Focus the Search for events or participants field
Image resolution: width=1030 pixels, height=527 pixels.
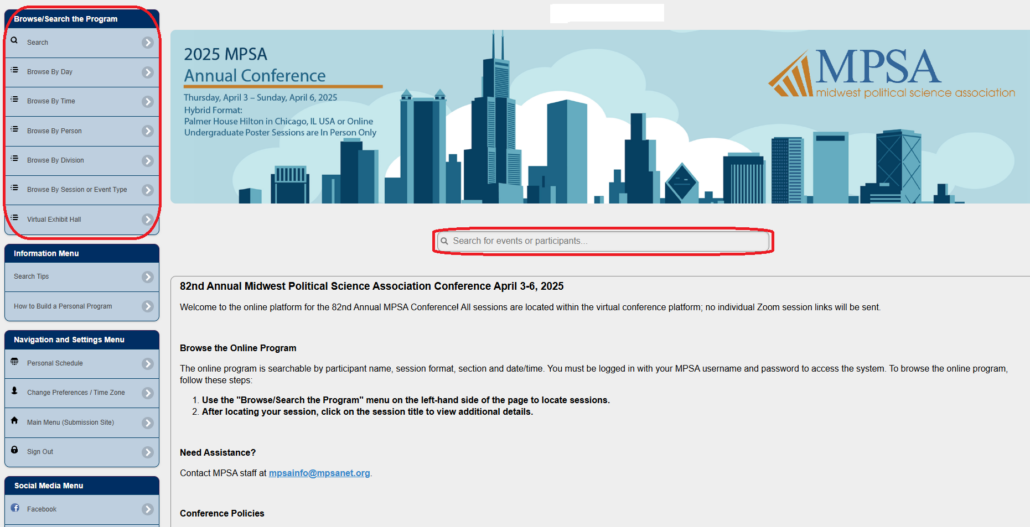point(602,241)
